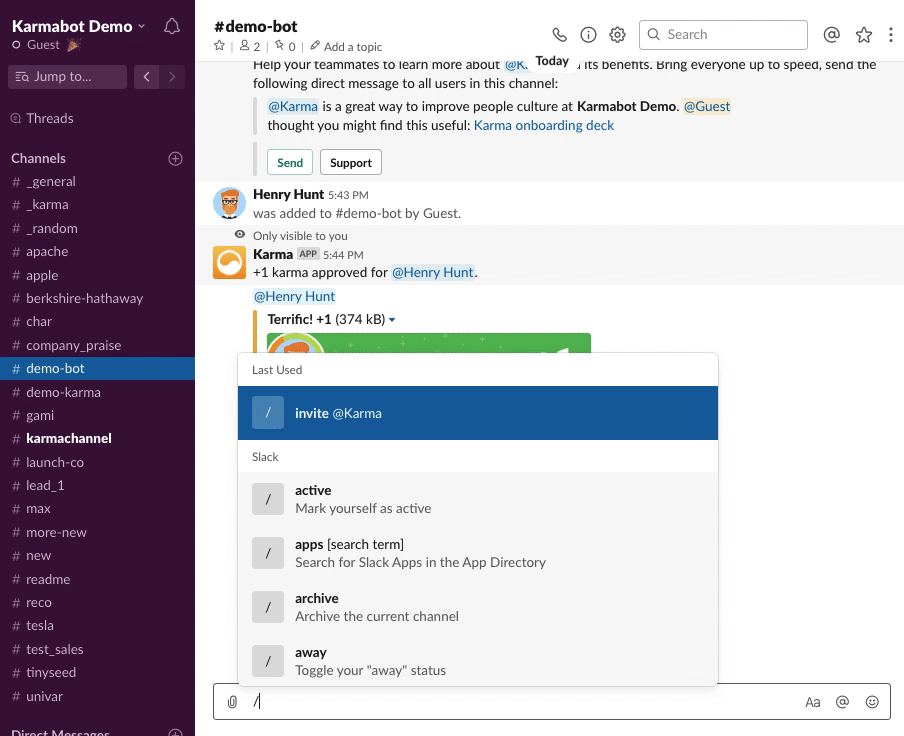Viewport: 904px width, 736px height.
Task: Open the launch-co channel
Action: pyautogui.click(x=55, y=463)
